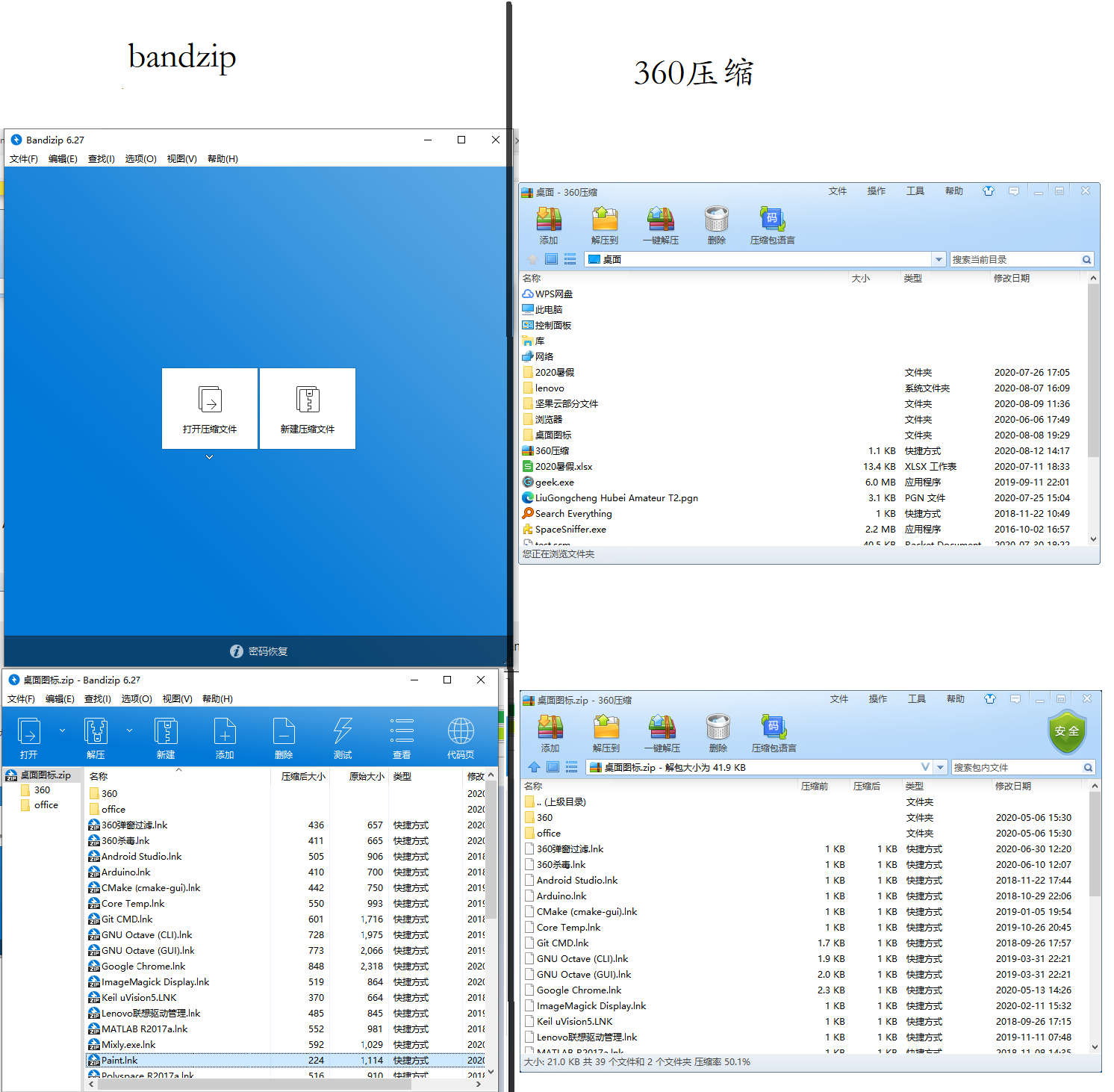Click 解压到 icon in 桌面图标.zip - 360压缩 window
The width and height of the screenshot is (1114, 1092).
point(606,733)
